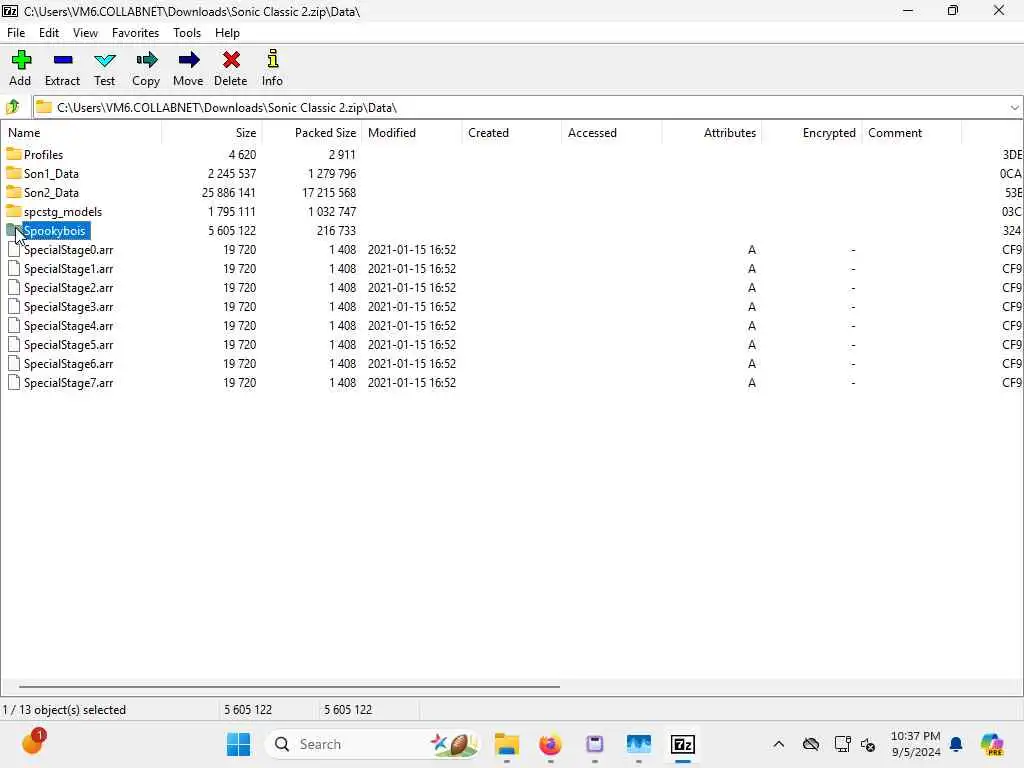Select SpecialStage2.arr file name

click(x=69, y=287)
